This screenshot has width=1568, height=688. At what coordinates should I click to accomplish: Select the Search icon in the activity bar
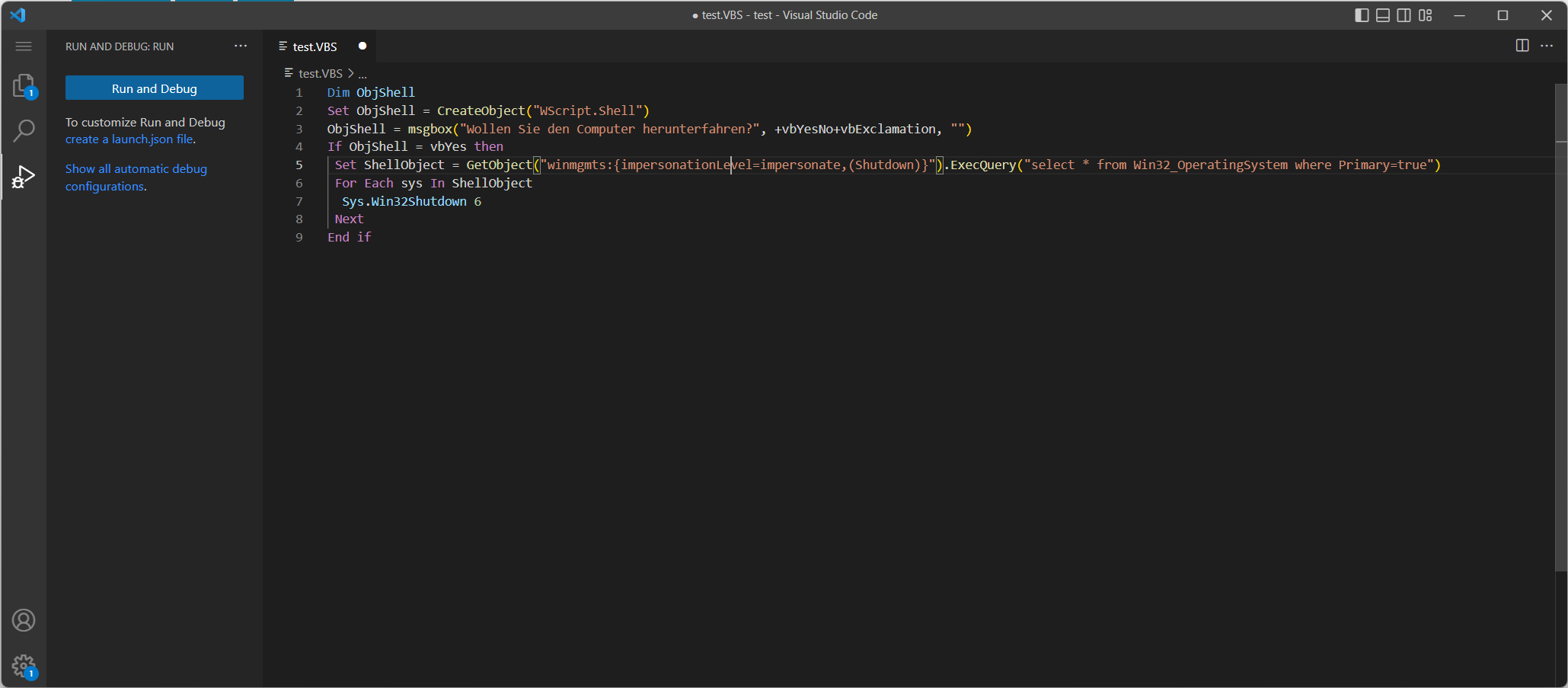click(x=24, y=130)
